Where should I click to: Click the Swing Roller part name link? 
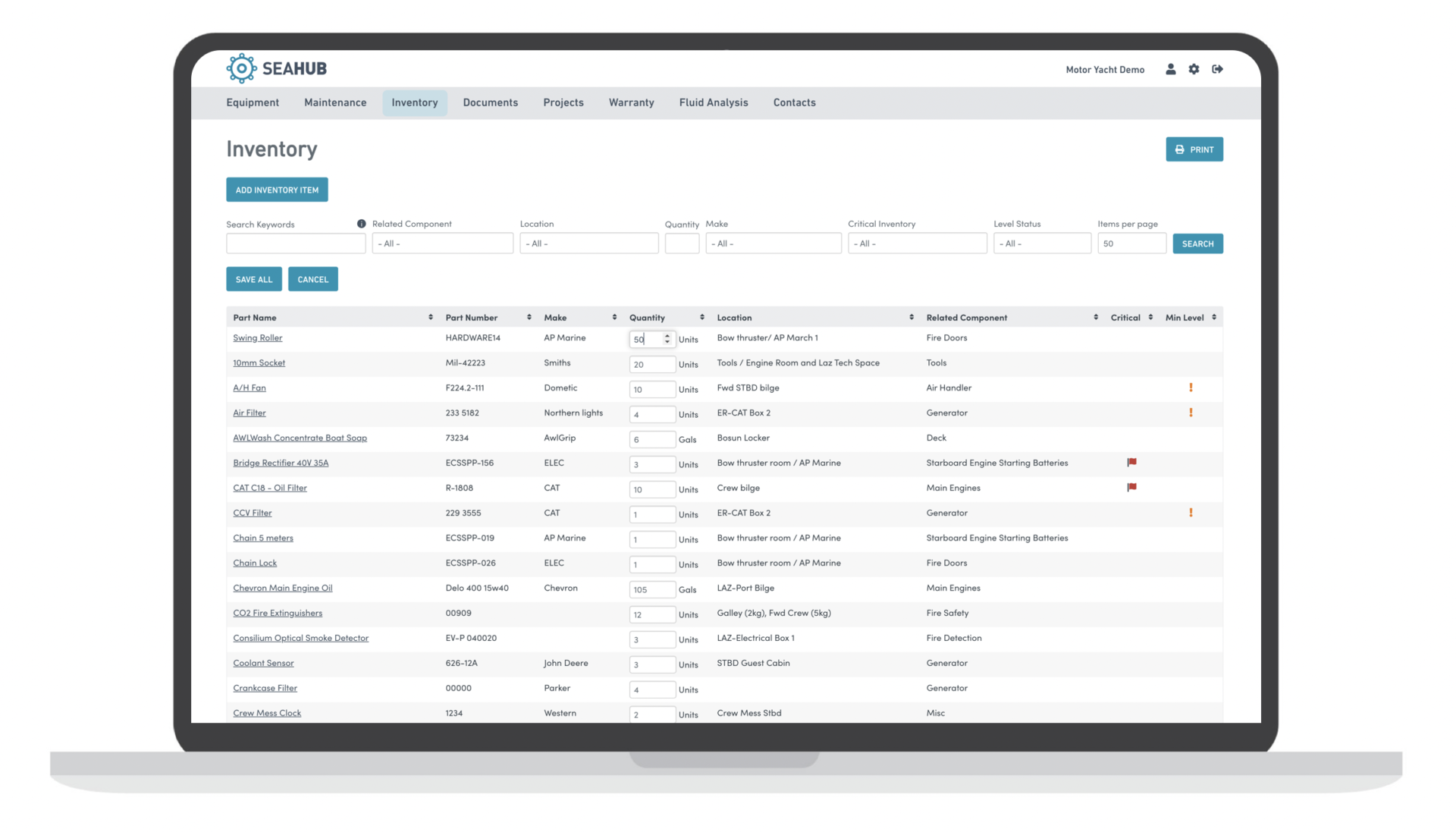coord(256,337)
